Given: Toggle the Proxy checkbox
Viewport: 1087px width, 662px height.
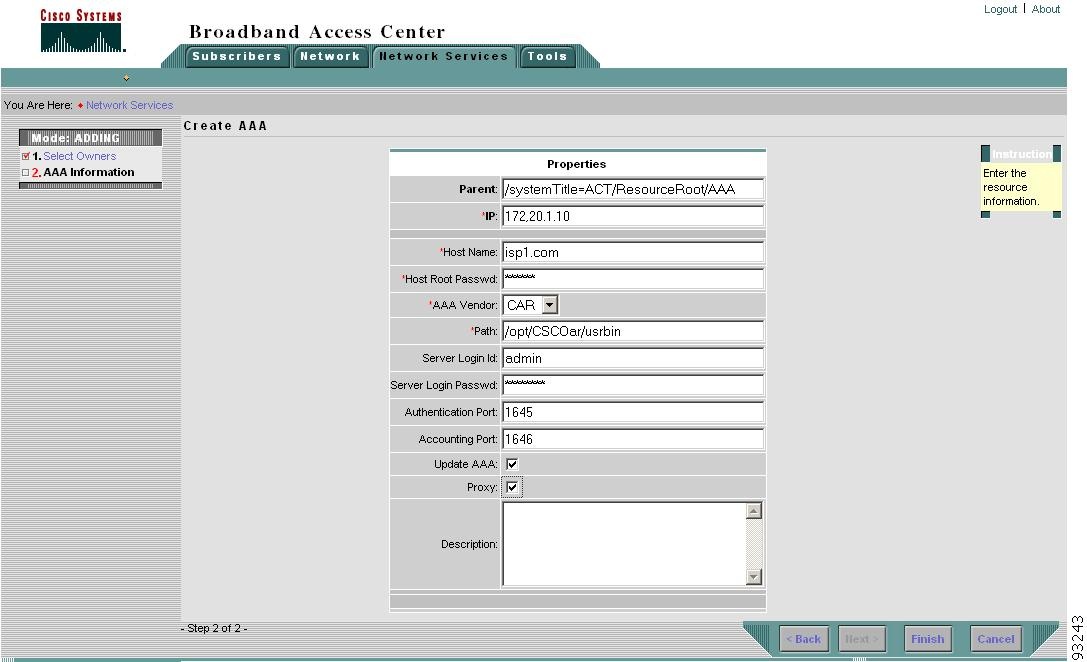Looking at the screenshot, I should point(512,487).
